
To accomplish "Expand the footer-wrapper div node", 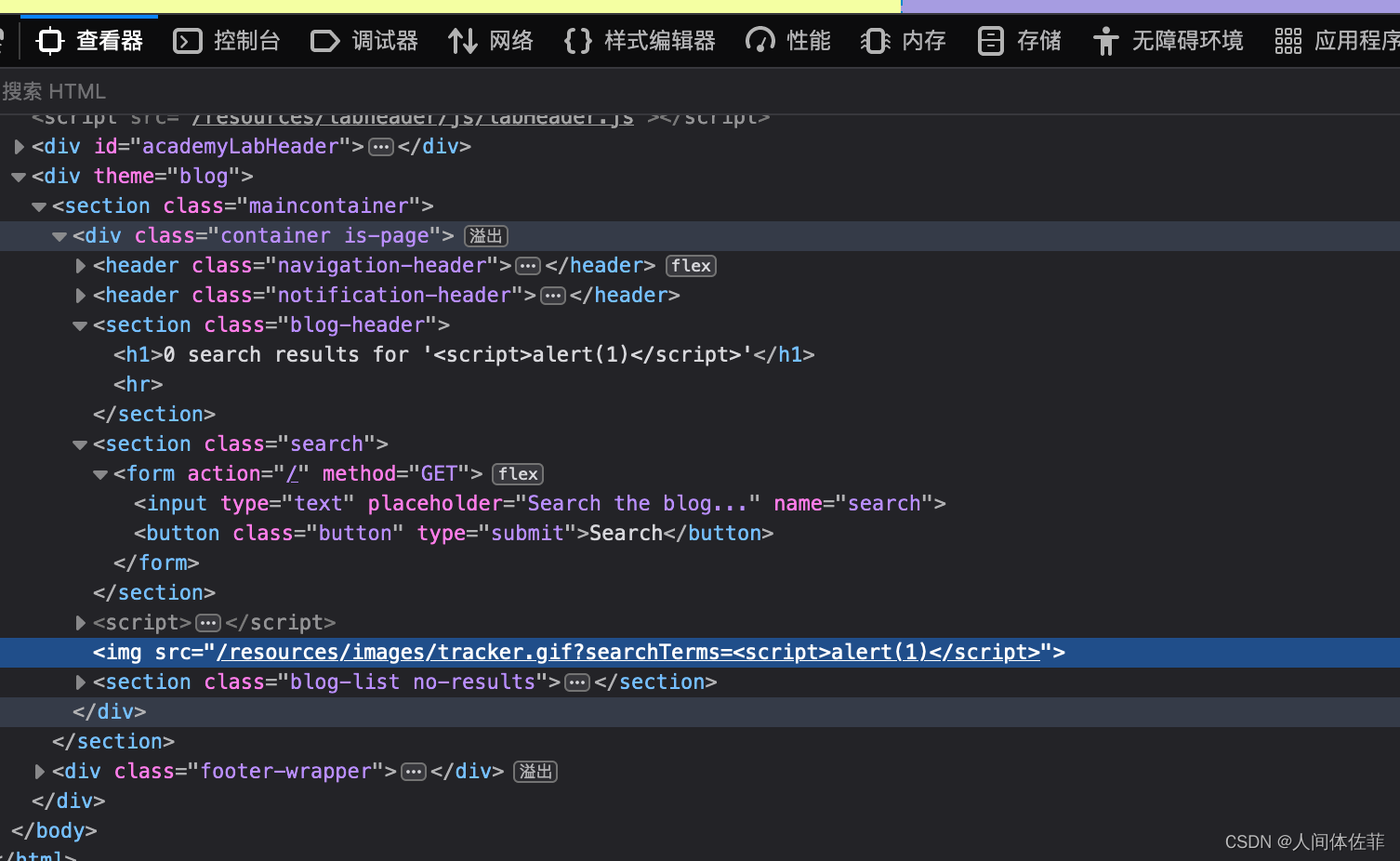I will click(x=39, y=772).
